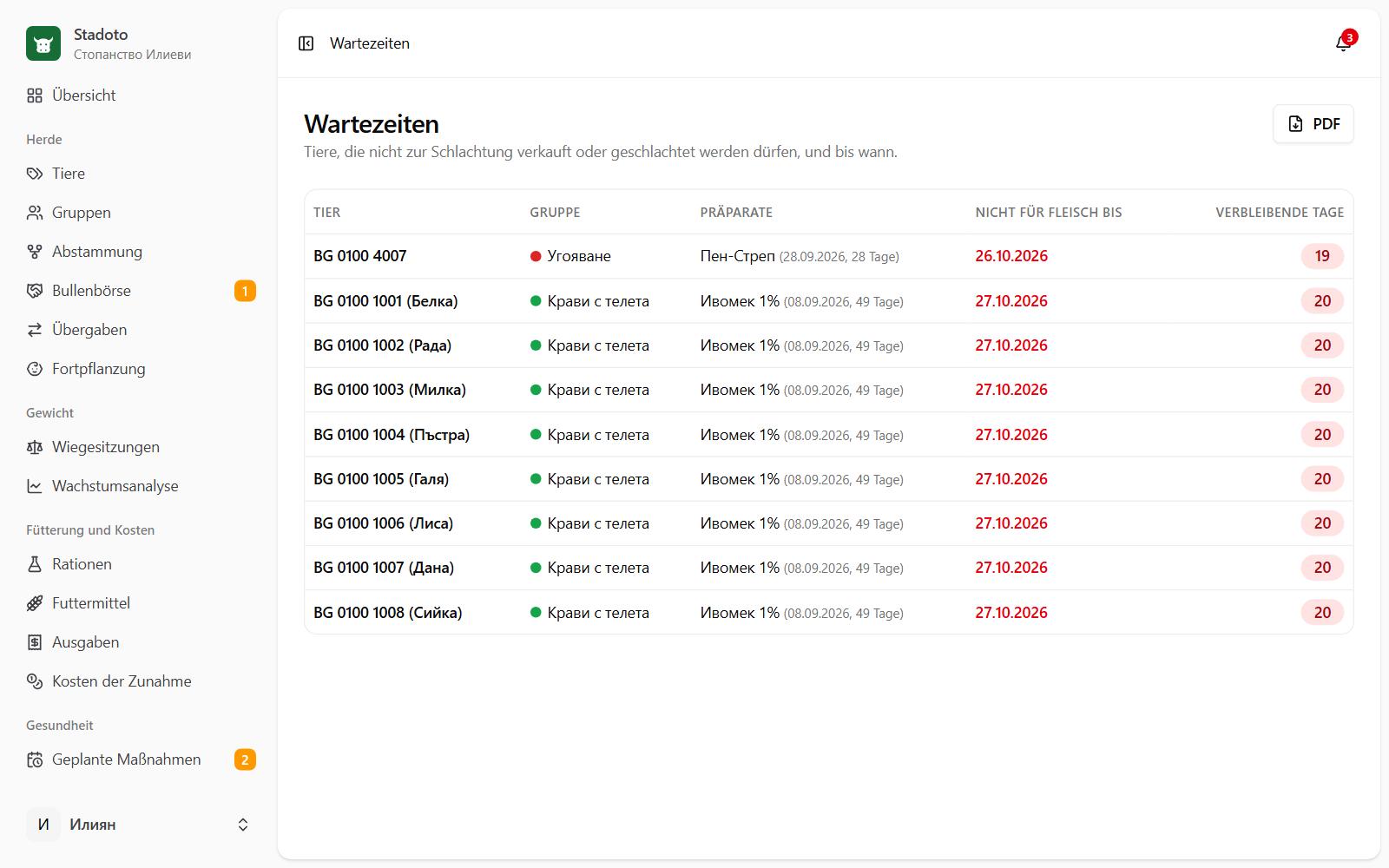
Task: Click the Geplante Maßnahmen badge showing 2
Action: tap(245, 759)
